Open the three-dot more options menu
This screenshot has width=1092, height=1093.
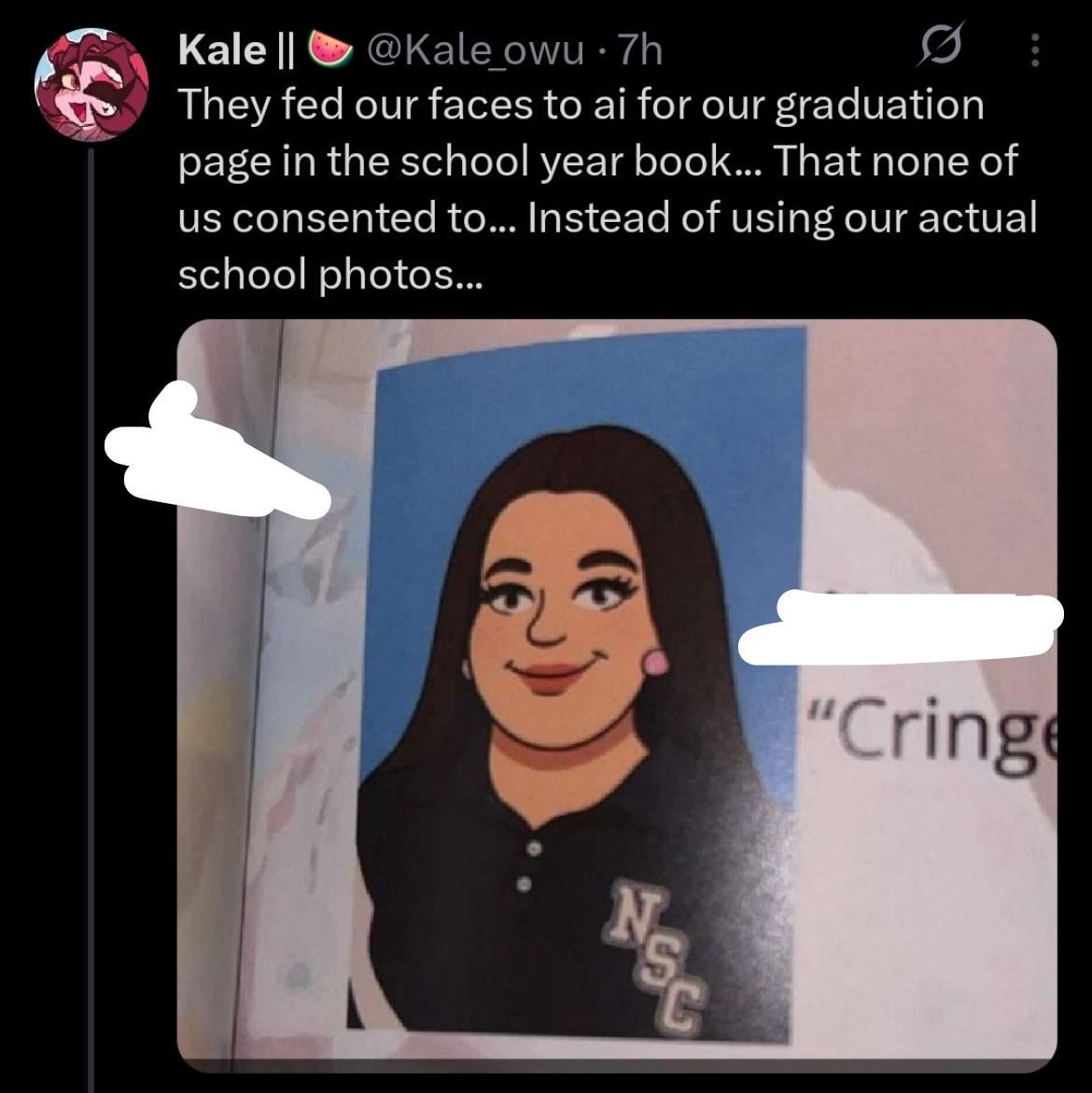click(1033, 49)
